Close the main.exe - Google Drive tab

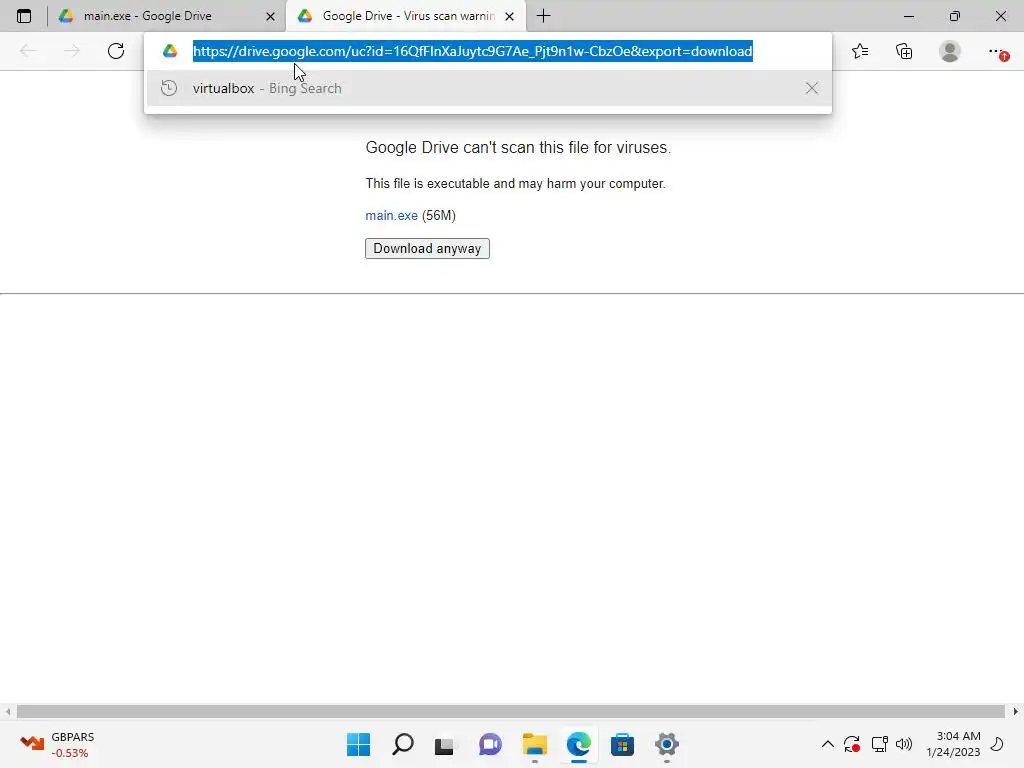(x=270, y=16)
